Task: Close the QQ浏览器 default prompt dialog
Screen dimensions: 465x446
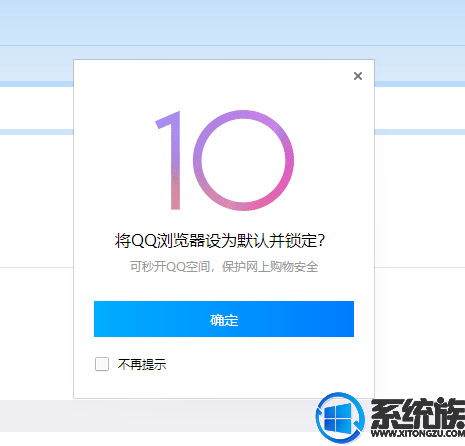Action: click(x=358, y=76)
